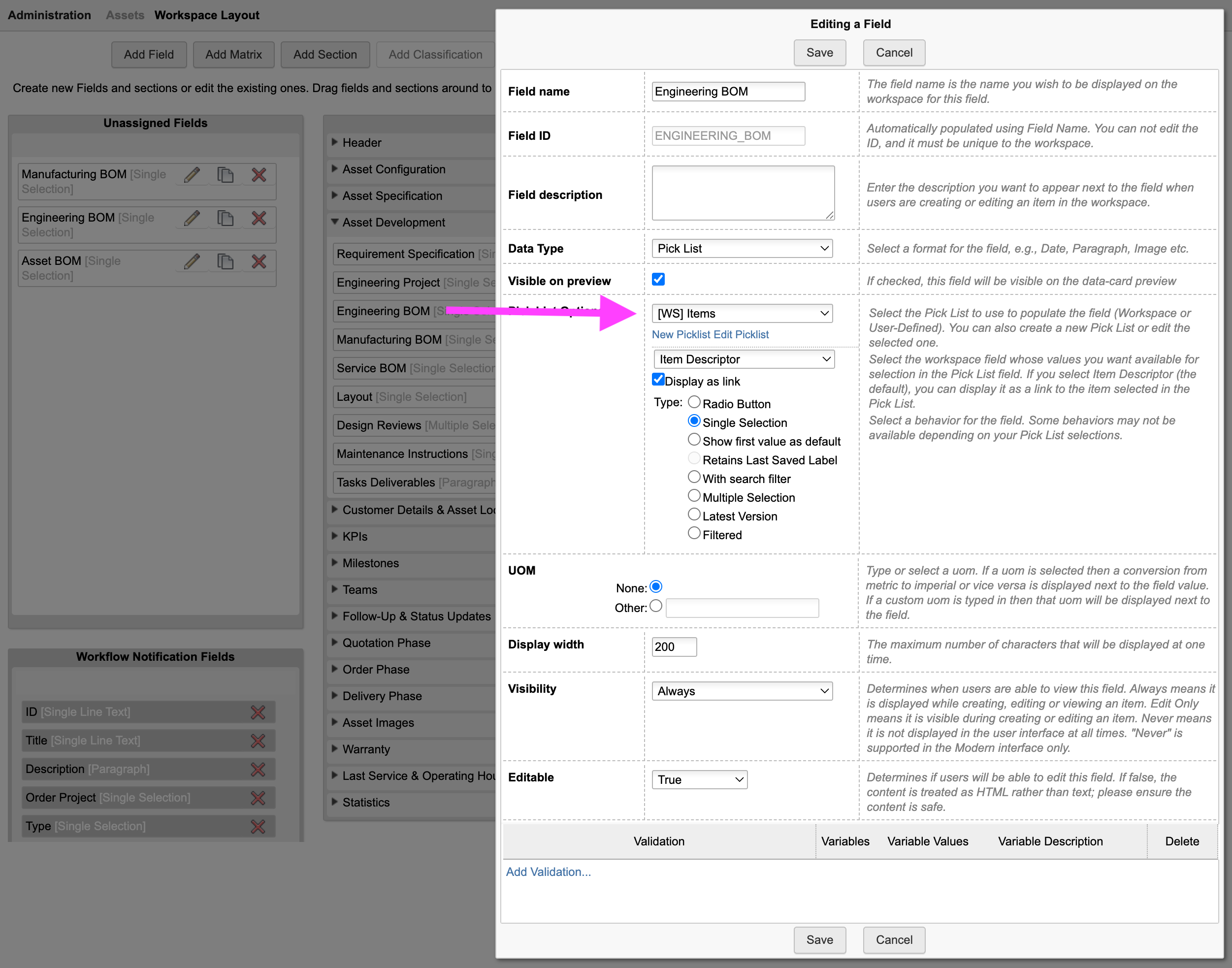Image resolution: width=1232 pixels, height=968 pixels.
Task: Click the Add Validation link
Action: 548,871
